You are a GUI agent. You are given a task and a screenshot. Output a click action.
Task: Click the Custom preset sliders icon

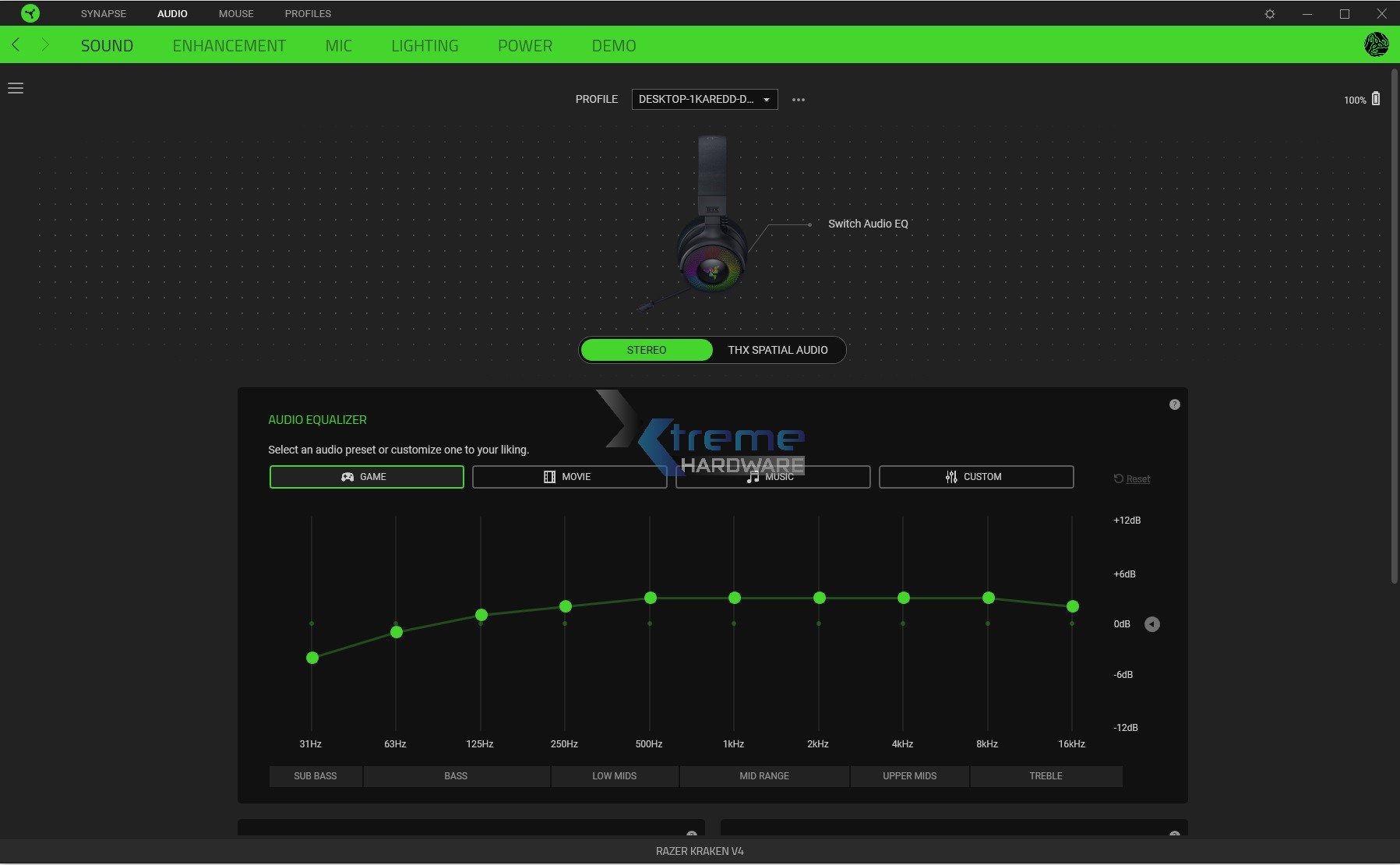point(951,476)
